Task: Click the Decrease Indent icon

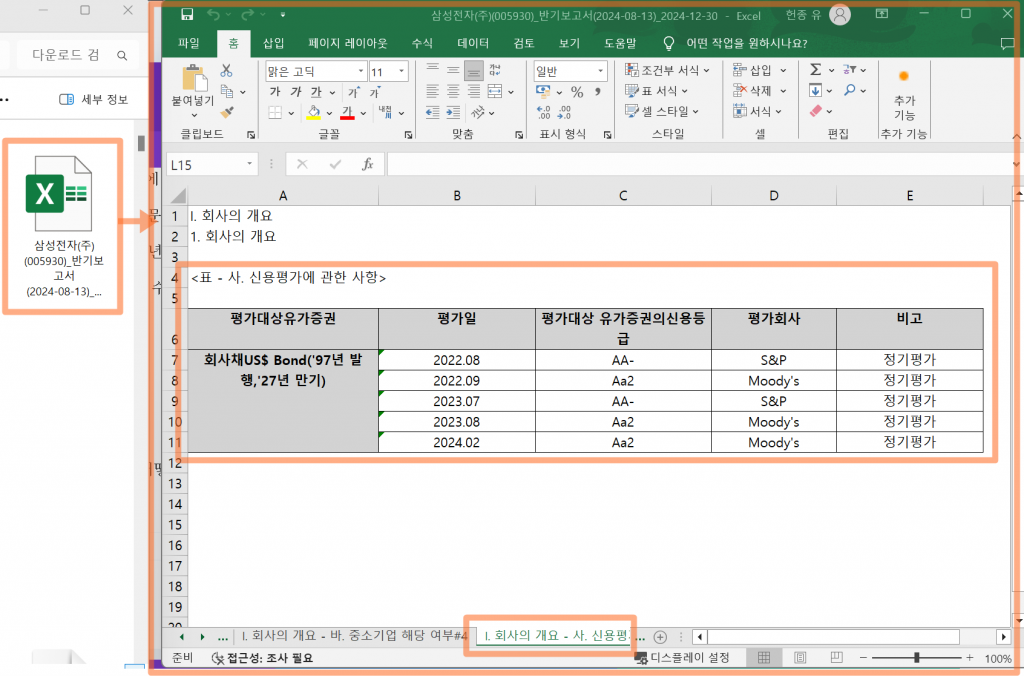Action: [x=432, y=112]
